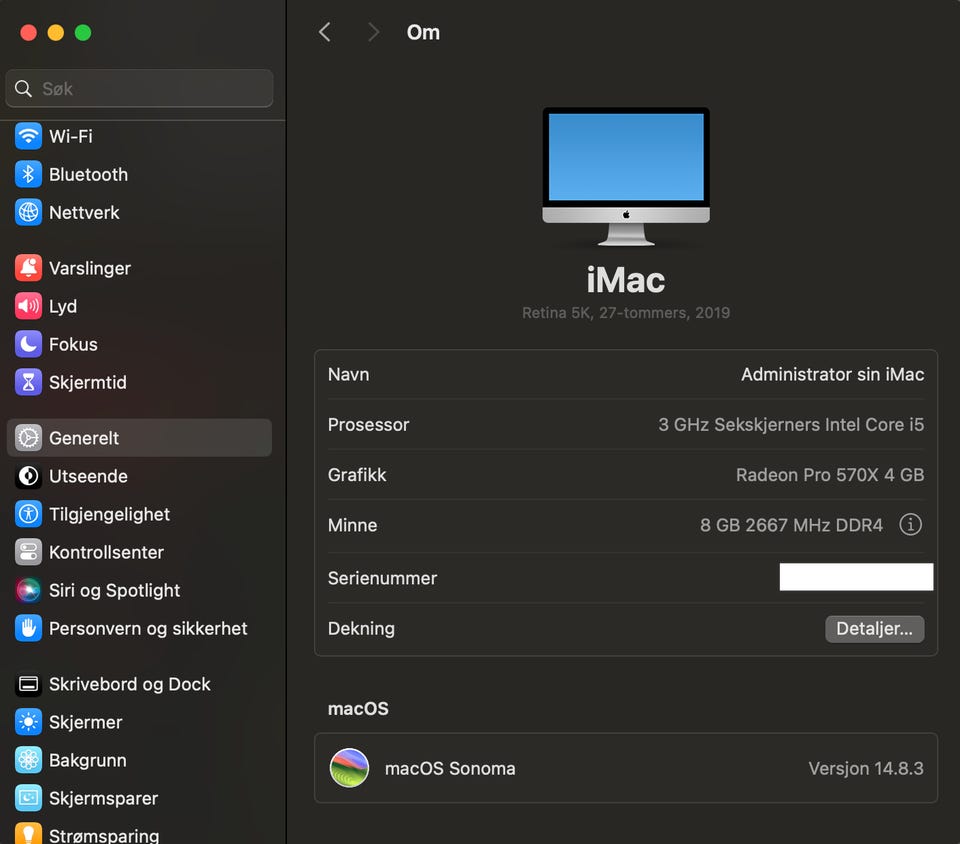The height and width of the screenshot is (844, 960).
Task: Click the memory value 8 GB 2667 MHz DDR4
Action: pyautogui.click(x=791, y=525)
